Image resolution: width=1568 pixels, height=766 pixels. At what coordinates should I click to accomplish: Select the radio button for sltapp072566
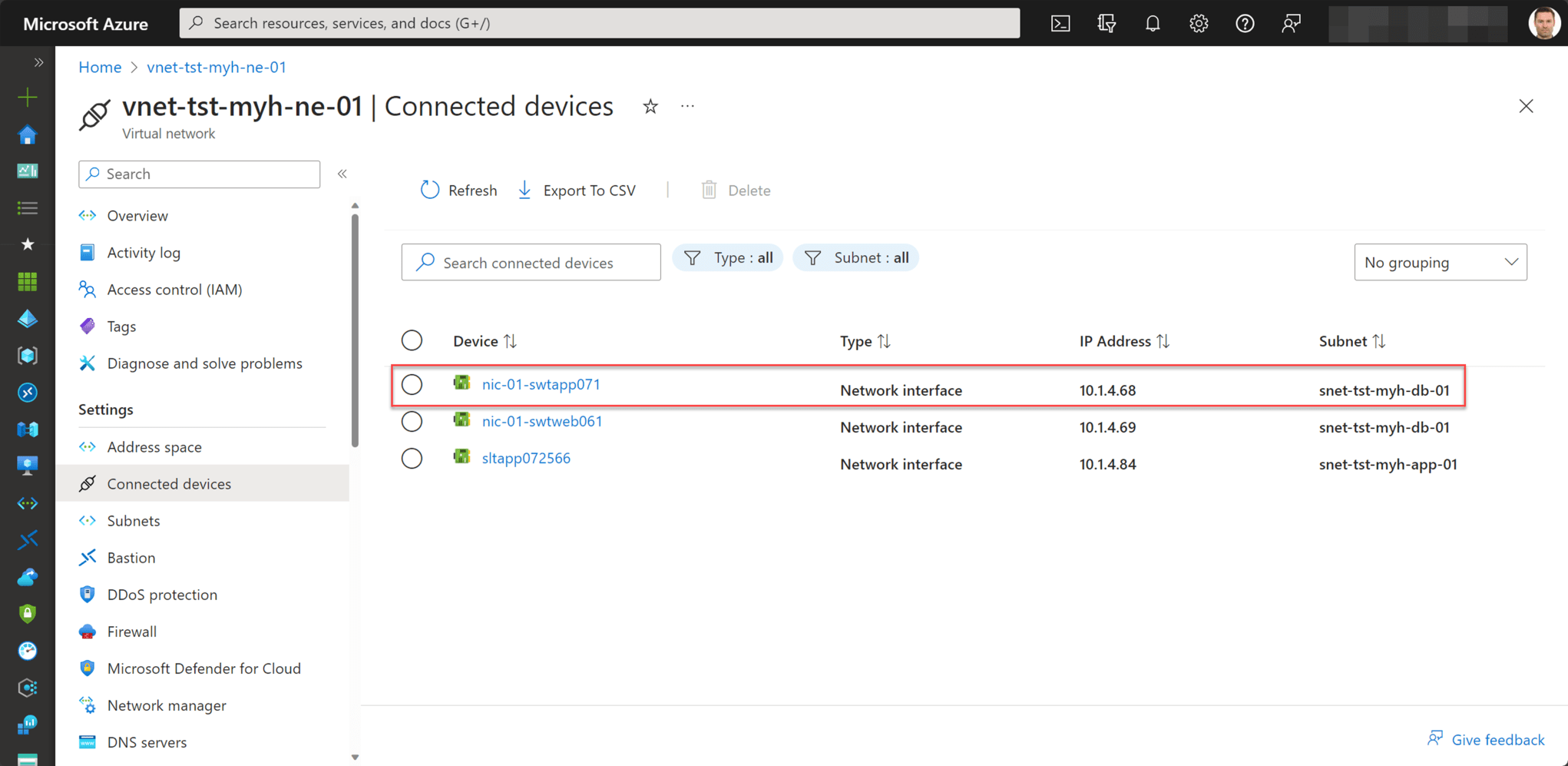(x=412, y=458)
